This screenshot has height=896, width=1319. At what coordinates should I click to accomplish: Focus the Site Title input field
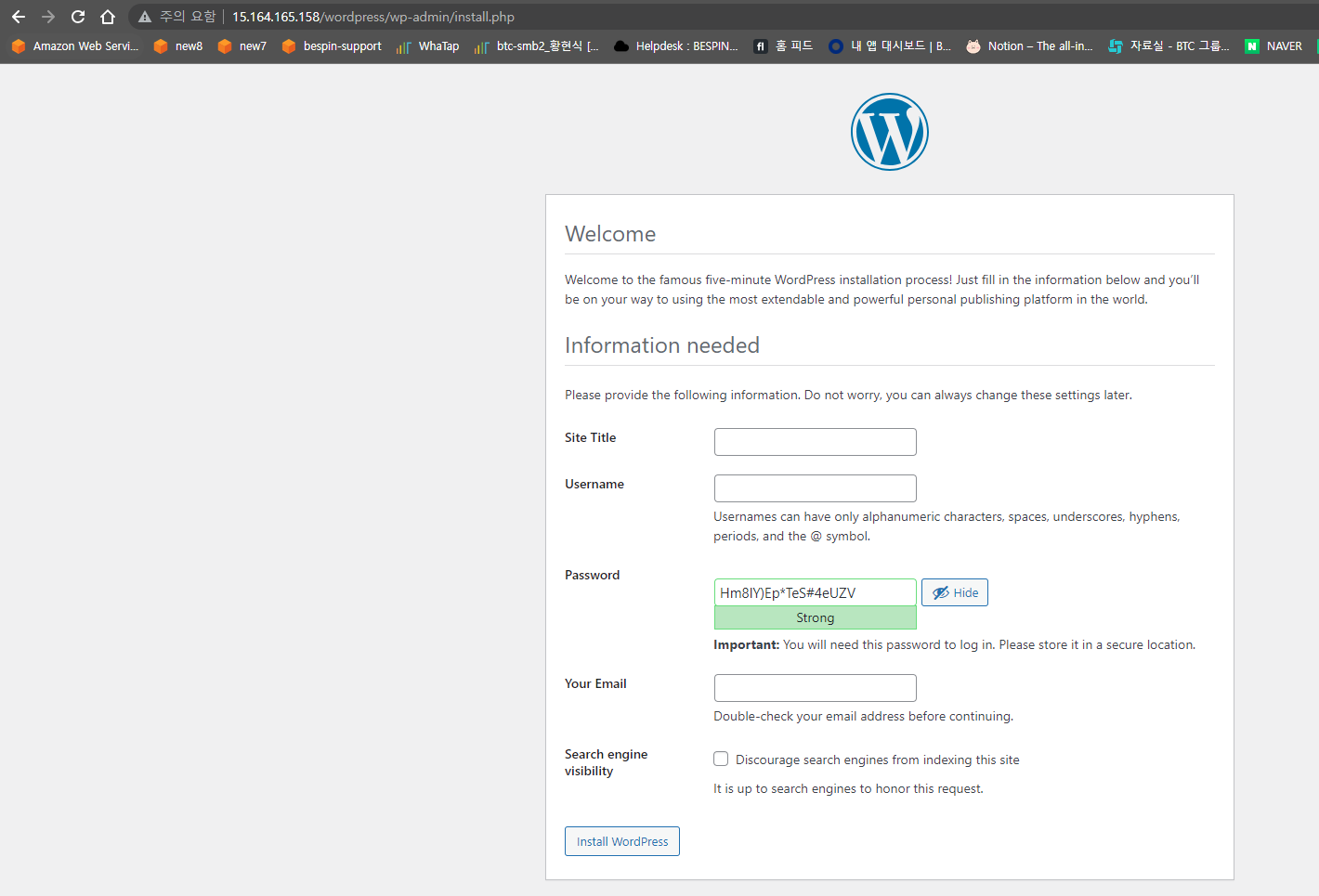pyautogui.click(x=816, y=442)
